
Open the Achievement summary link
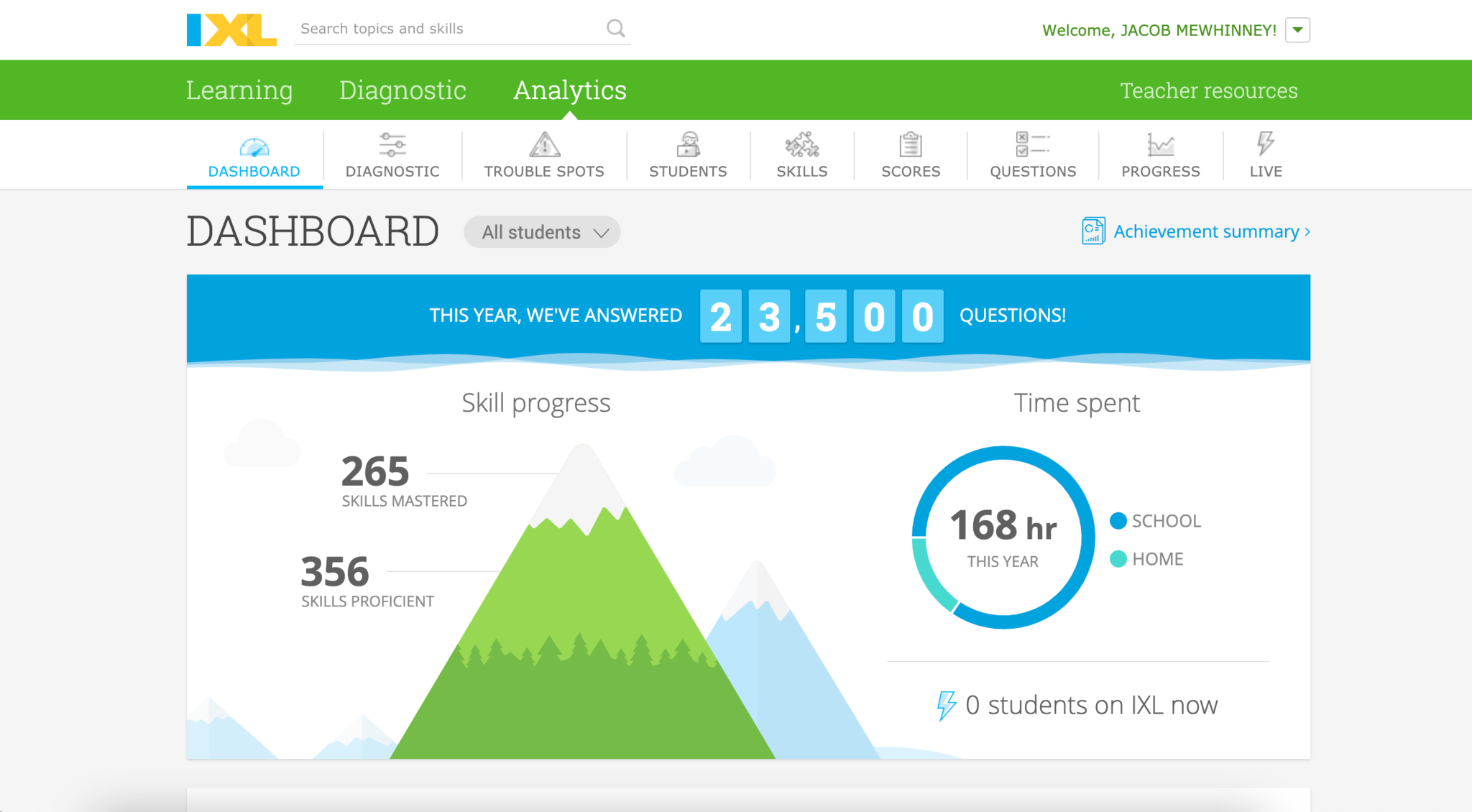point(1207,231)
